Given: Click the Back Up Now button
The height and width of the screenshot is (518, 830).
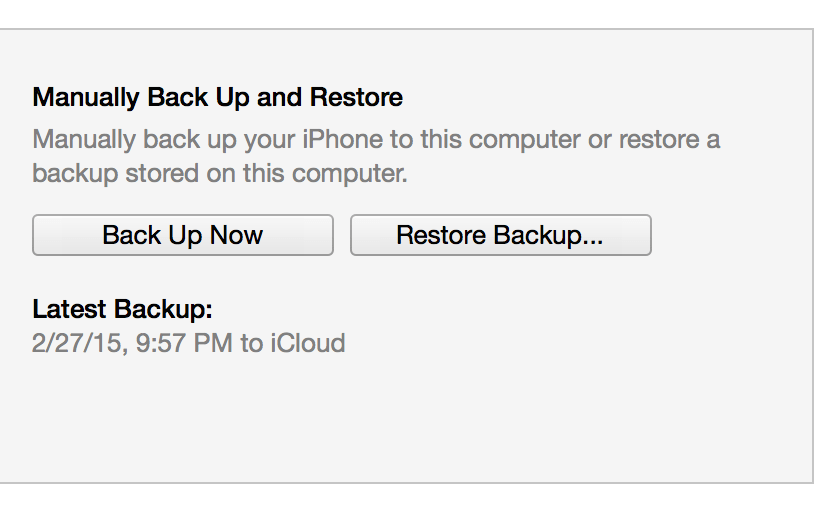Looking at the screenshot, I should coord(182,235).
